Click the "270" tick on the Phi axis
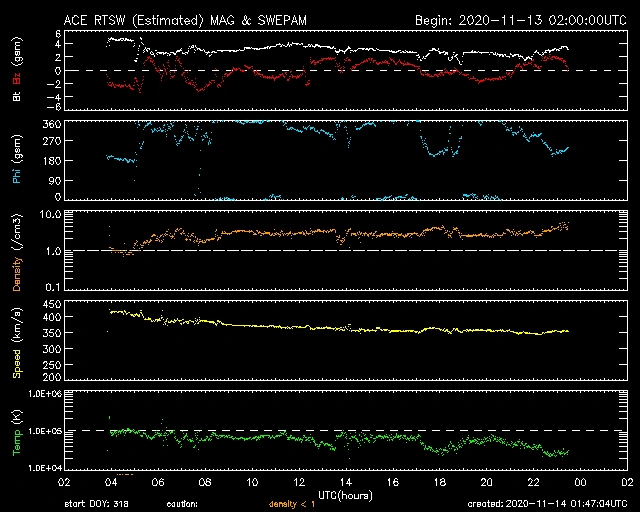 [x=52, y=141]
